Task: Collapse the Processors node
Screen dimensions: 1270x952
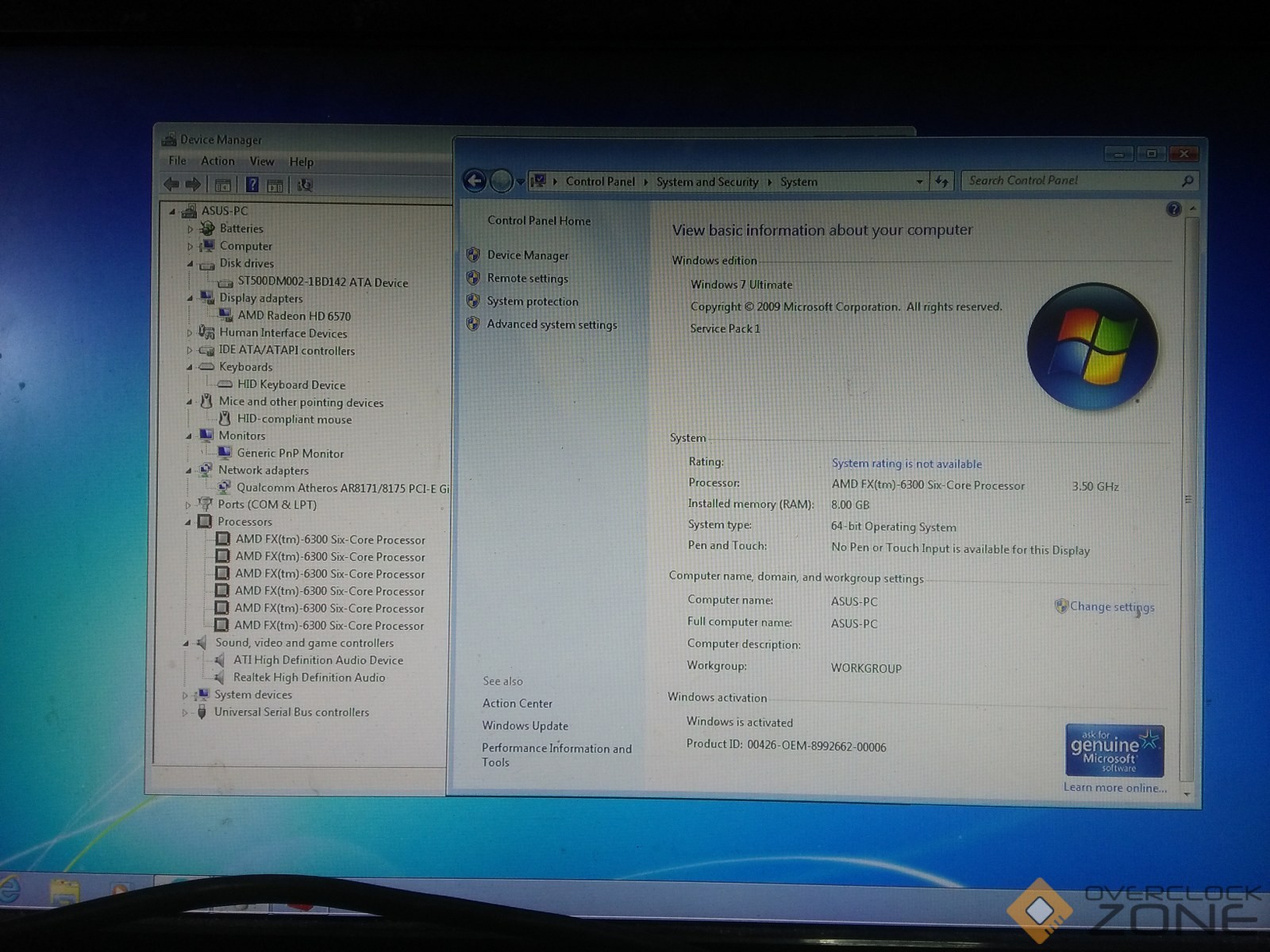Action: (x=188, y=522)
